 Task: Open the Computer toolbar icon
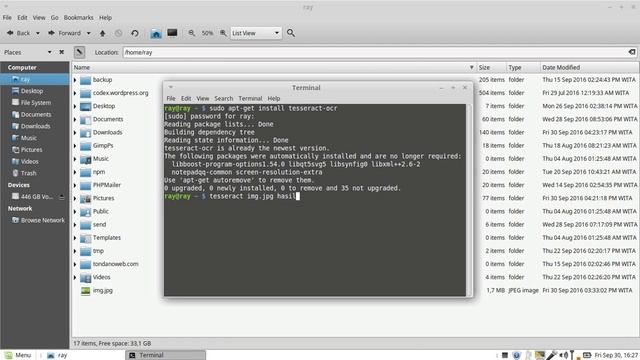[x=172, y=33]
